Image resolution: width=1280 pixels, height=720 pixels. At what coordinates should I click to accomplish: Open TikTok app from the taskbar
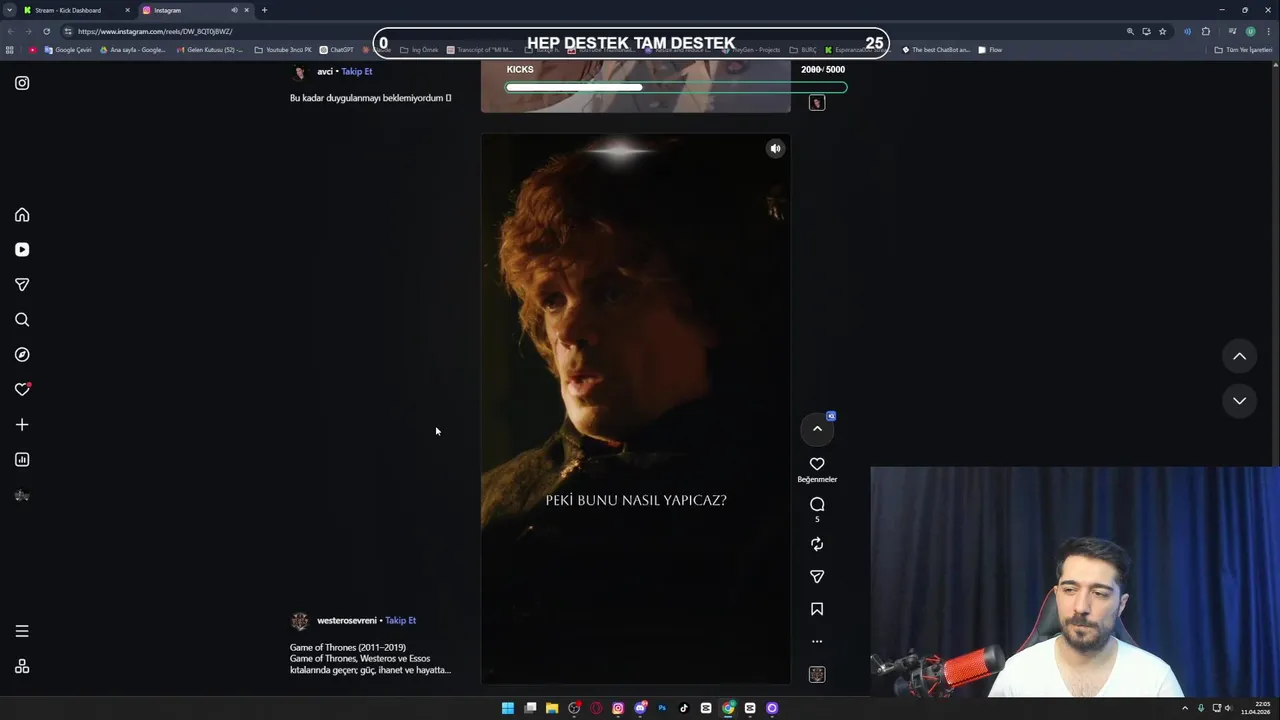pyautogui.click(x=684, y=708)
